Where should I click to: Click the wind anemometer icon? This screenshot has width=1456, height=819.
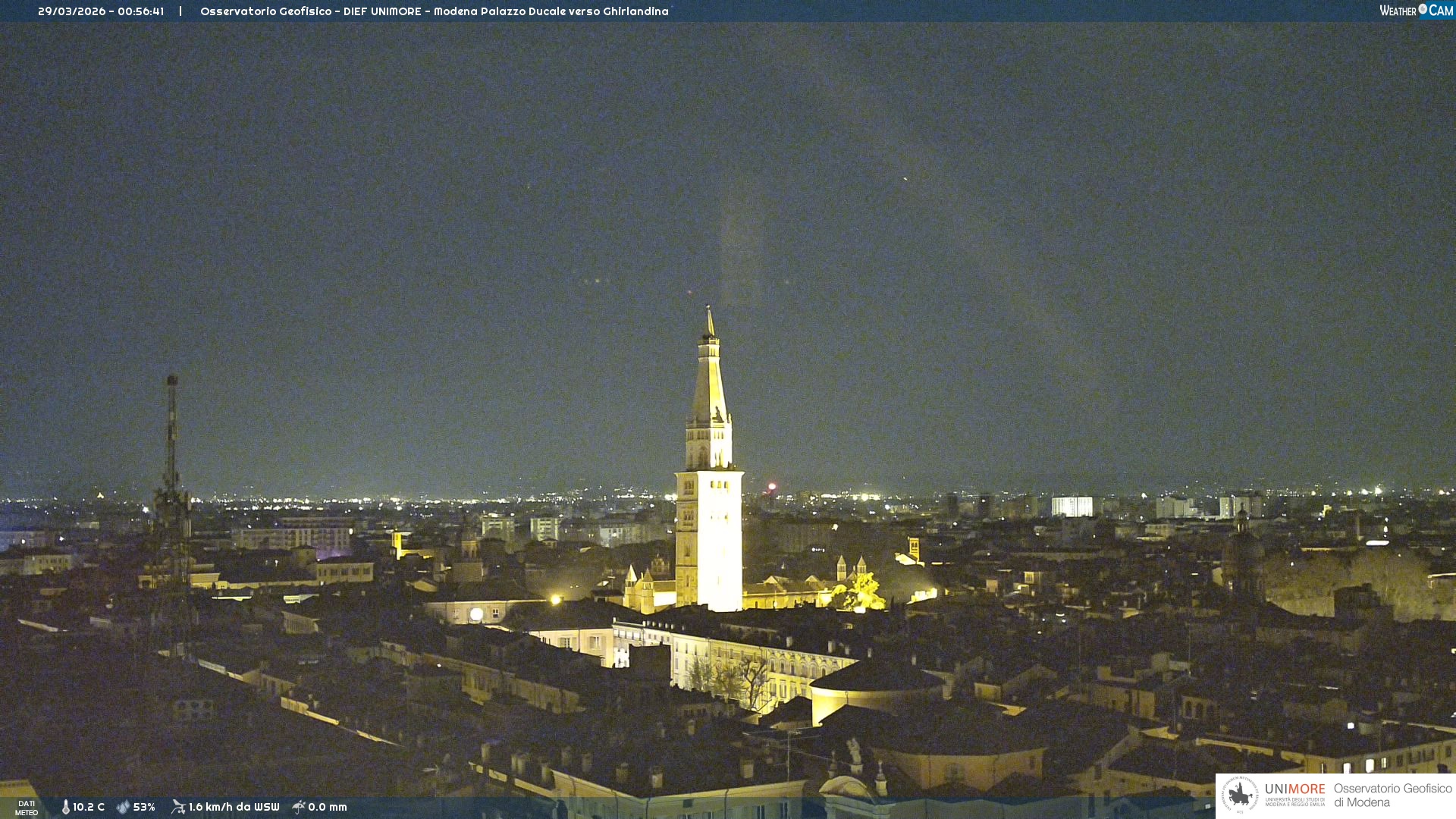pyautogui.click(x=178, y=807)
